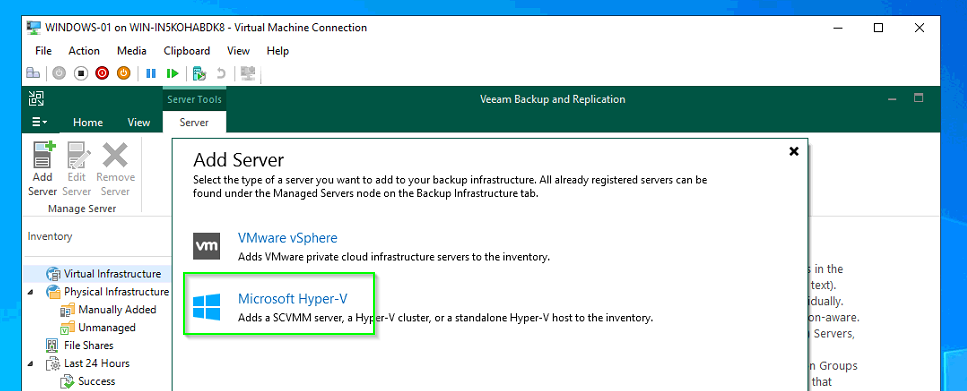Click the Remove Server ribbon button
The width and height of the screenshot is (967, 391).
tap(115, 169)
